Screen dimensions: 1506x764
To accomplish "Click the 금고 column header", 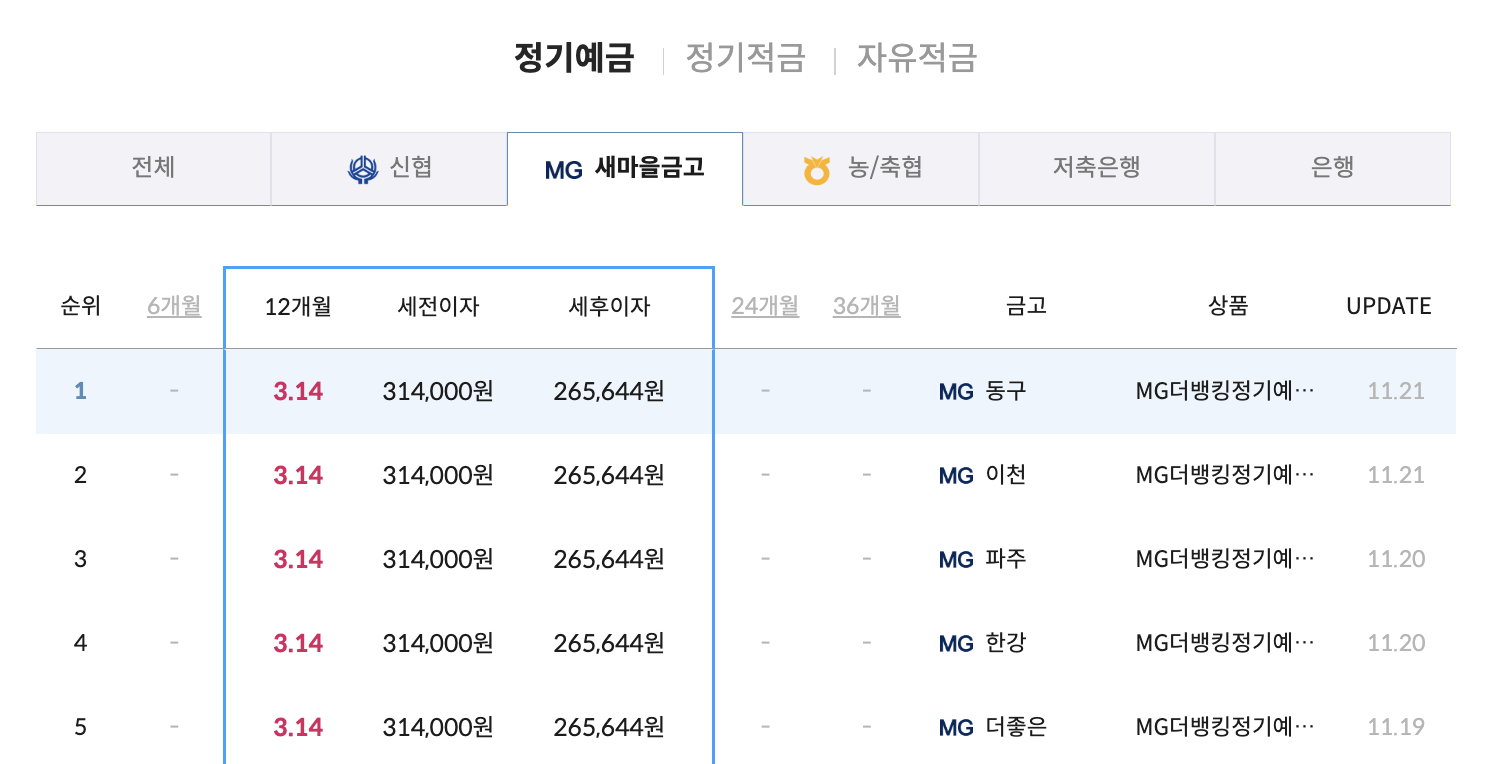I will (x=1026, y=307).
